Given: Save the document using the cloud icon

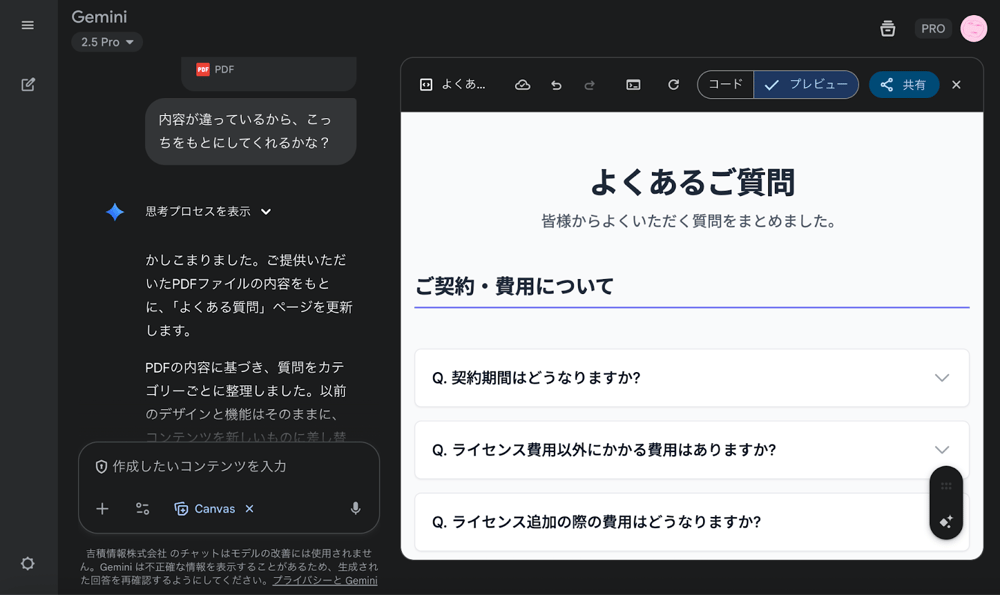Looking at the screenshot, I should [522, 85].
